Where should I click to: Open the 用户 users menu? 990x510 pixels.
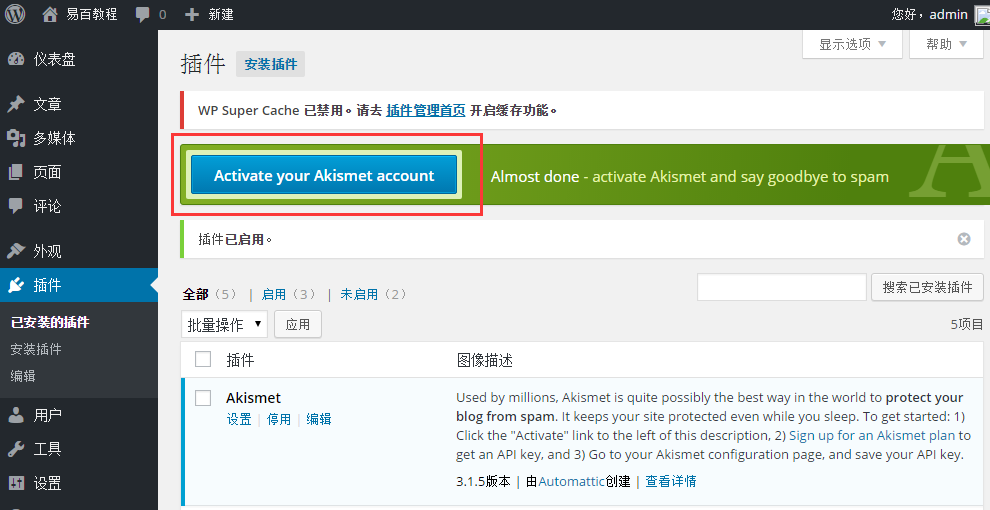79,415
